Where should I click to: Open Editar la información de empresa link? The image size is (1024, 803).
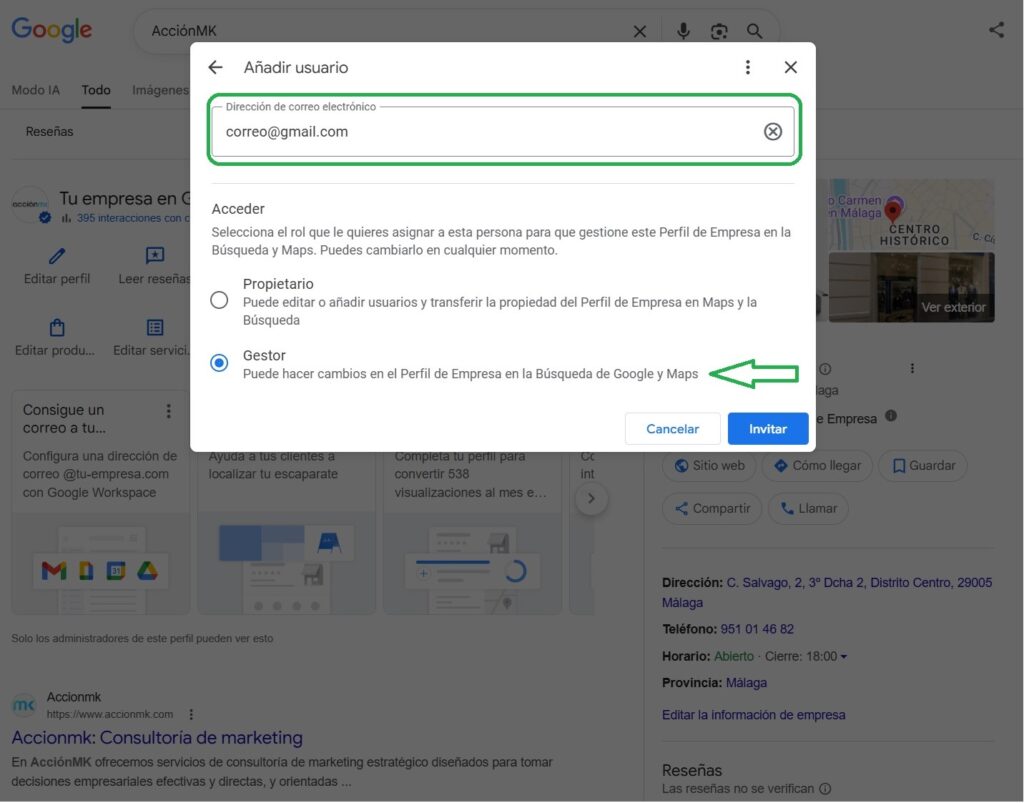coord(753,715)
